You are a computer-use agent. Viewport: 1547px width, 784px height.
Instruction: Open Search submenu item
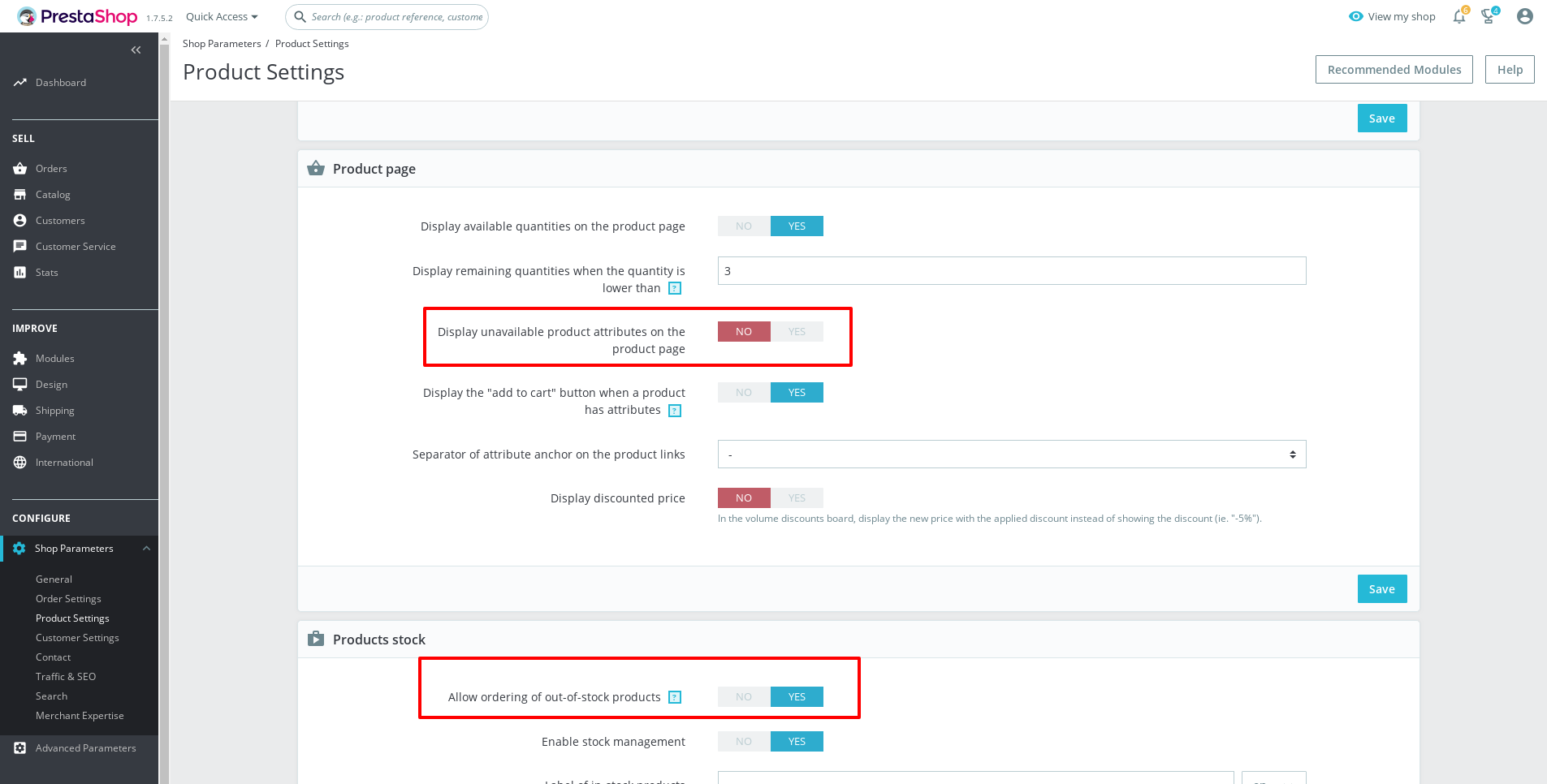coord(51,696)
